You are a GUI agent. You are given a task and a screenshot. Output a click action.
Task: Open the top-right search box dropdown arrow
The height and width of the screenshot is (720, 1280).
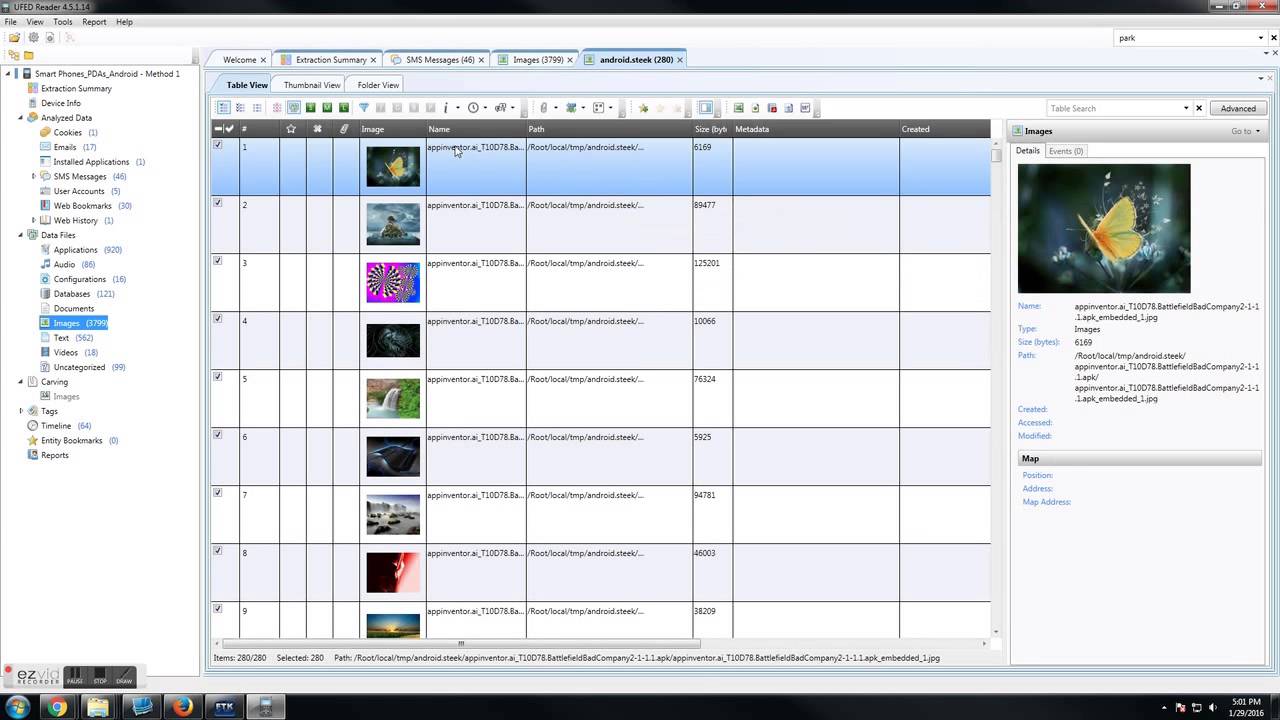click(x=1260, y=38)
